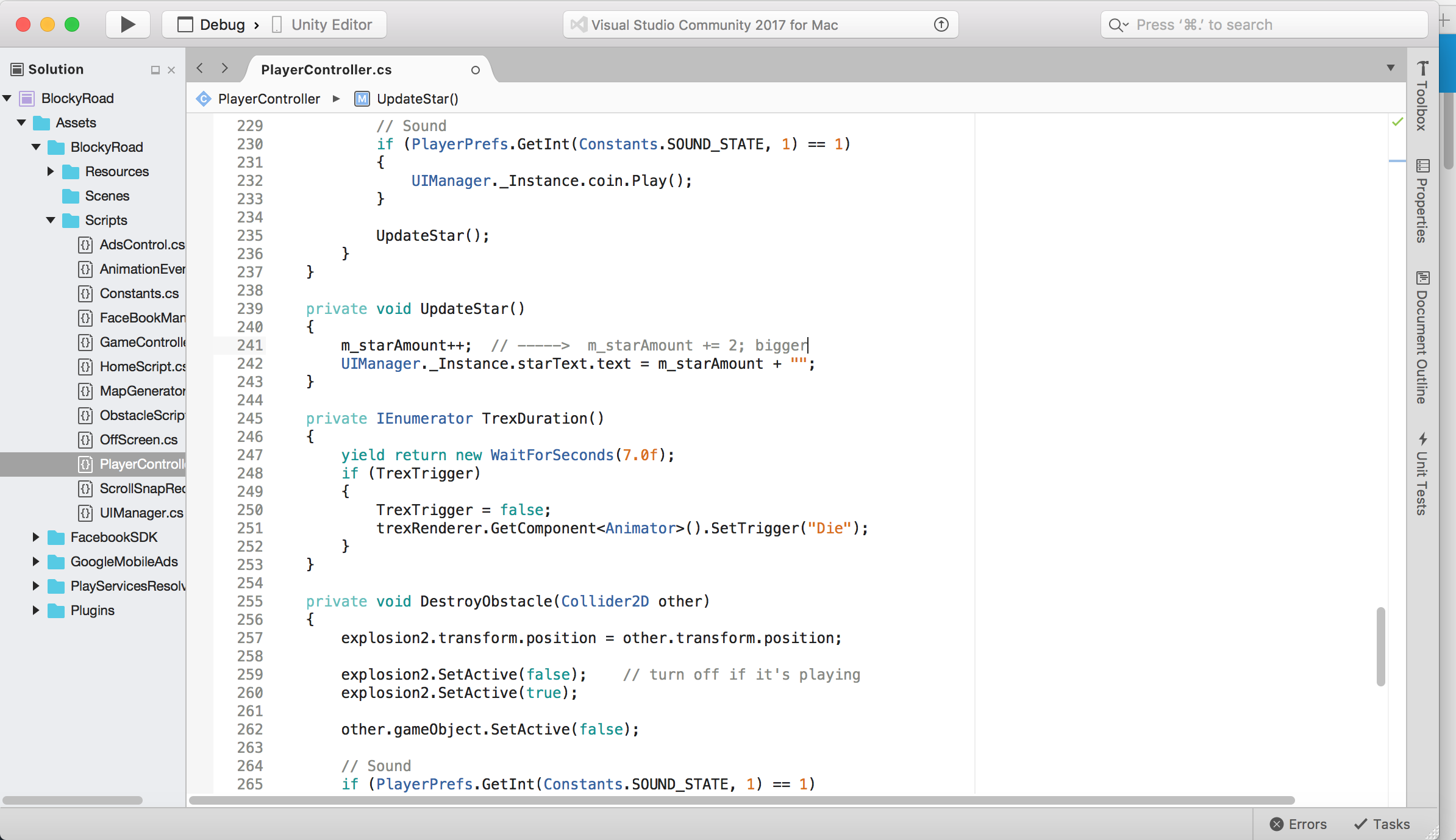
Task: Close the Solution pad
Action: [171, 70]
